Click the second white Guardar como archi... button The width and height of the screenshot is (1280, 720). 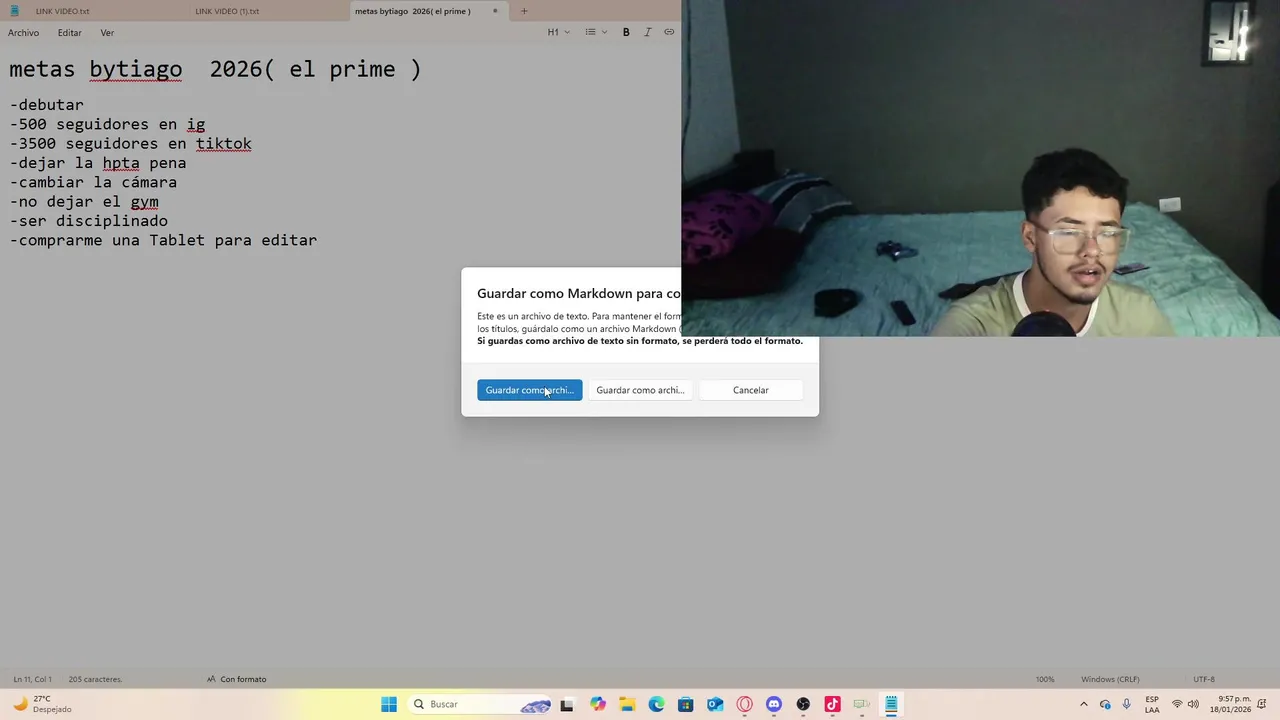click(x=640, y=390)
